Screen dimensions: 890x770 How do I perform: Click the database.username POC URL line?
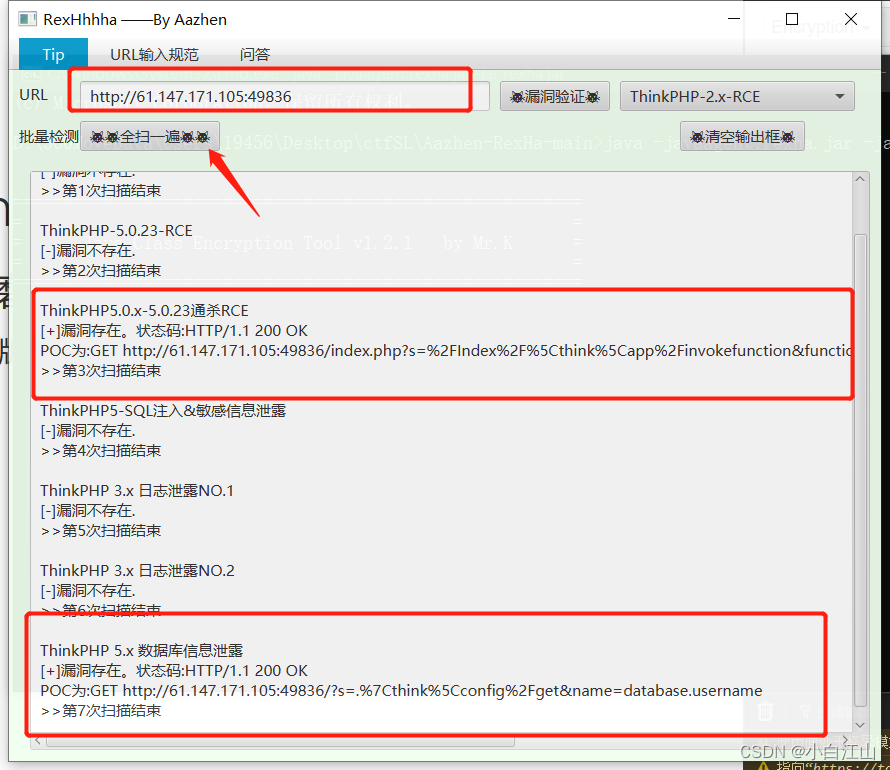pos(401,691)
